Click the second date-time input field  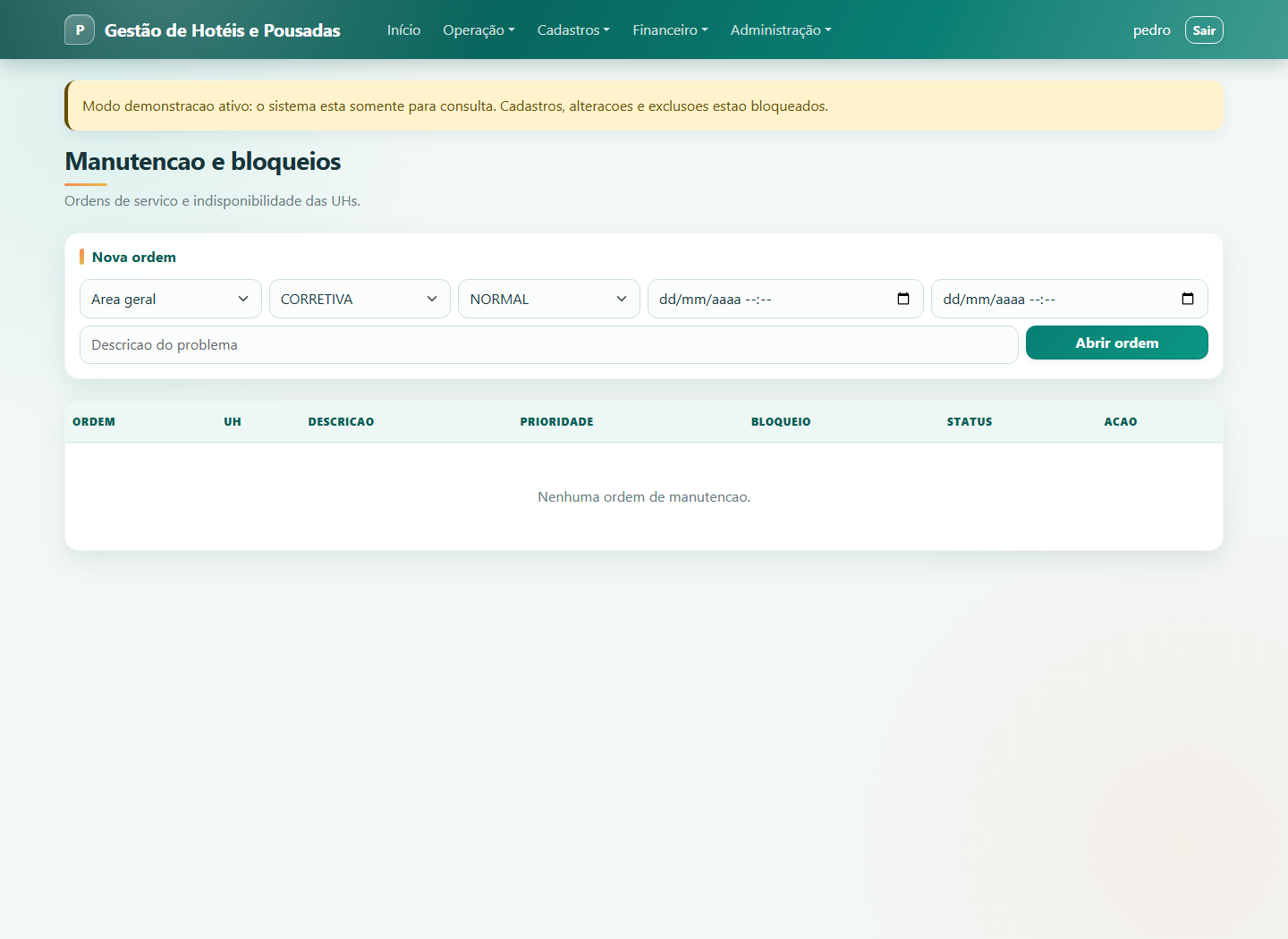(x=1070, y=299)
